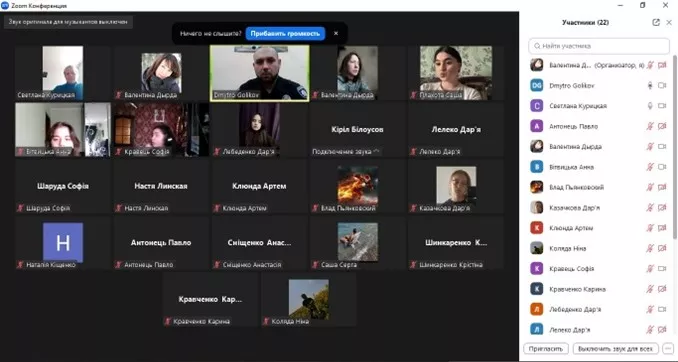Click the muted mic icon for Антонець Павло
678x362 pixels.
point(649,126)
